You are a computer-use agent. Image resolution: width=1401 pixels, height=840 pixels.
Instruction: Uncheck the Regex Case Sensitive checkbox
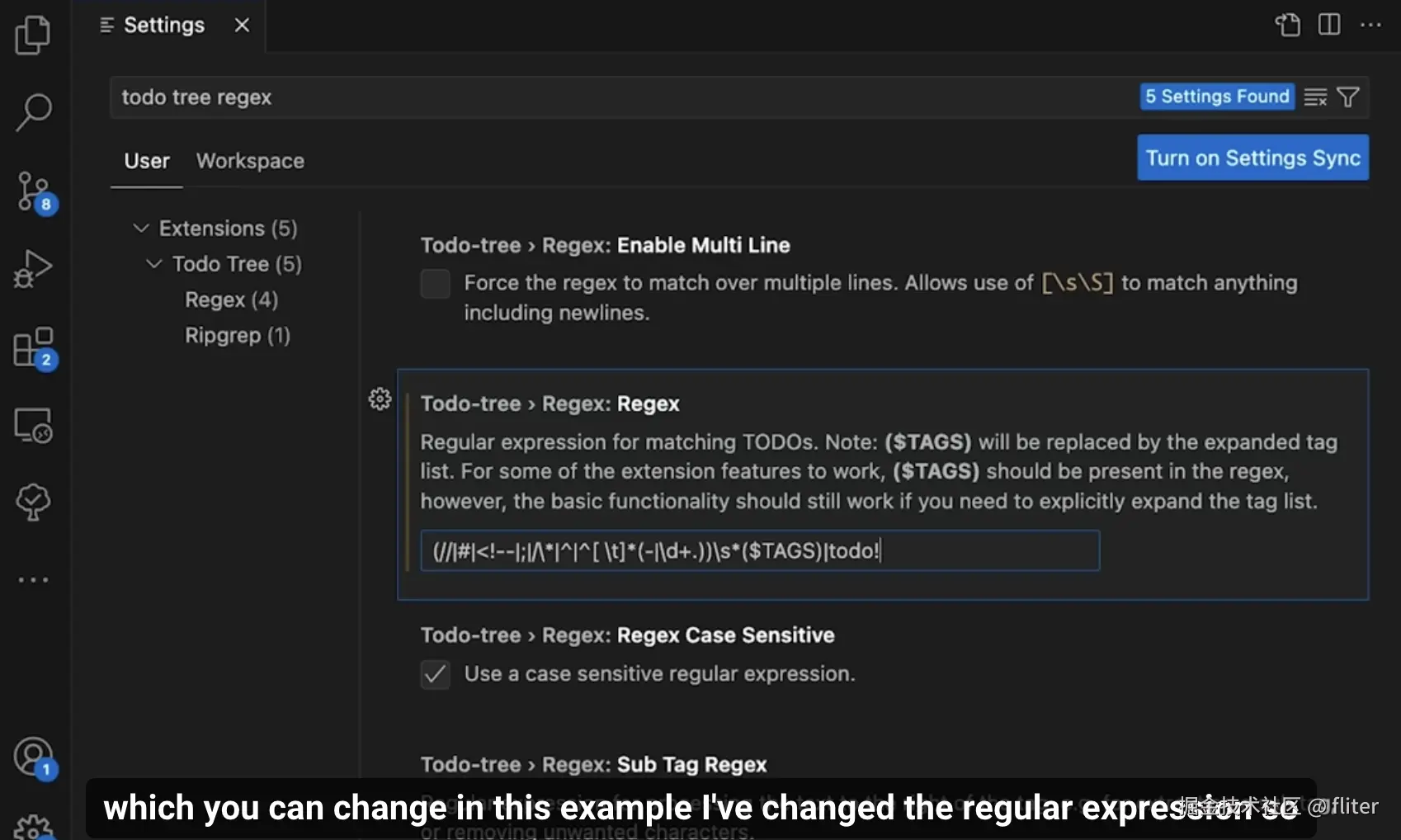(x=436, y=674)
